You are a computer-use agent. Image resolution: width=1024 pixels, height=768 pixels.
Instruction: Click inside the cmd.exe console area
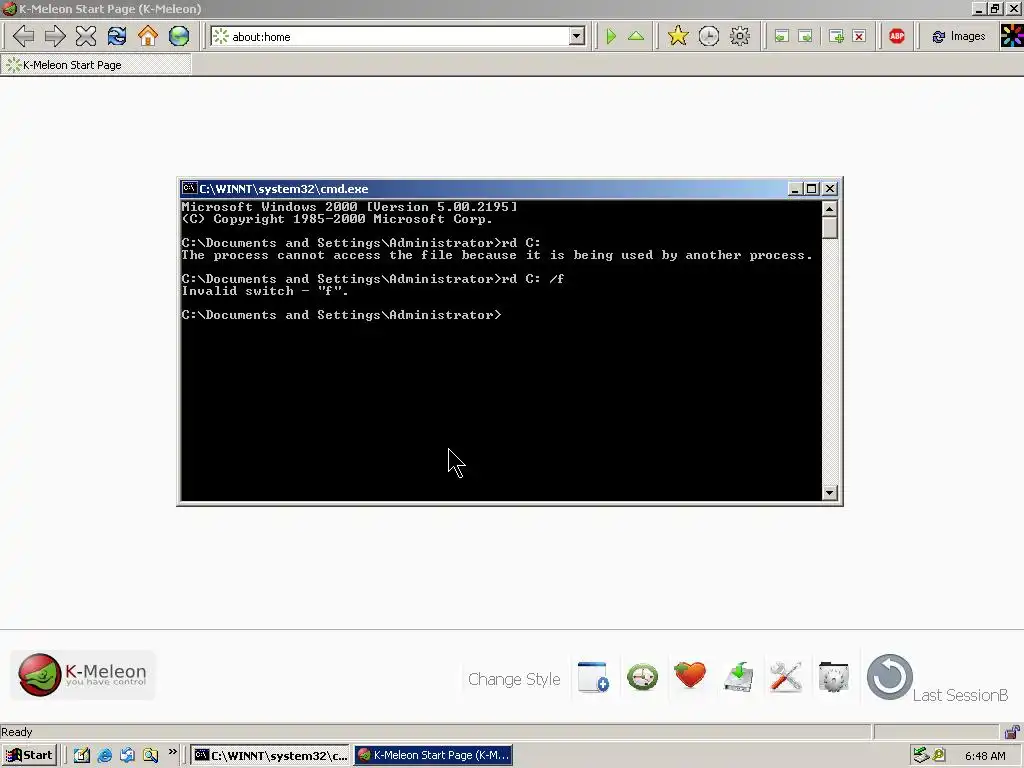pyautogui.click(x=500, y=350)
